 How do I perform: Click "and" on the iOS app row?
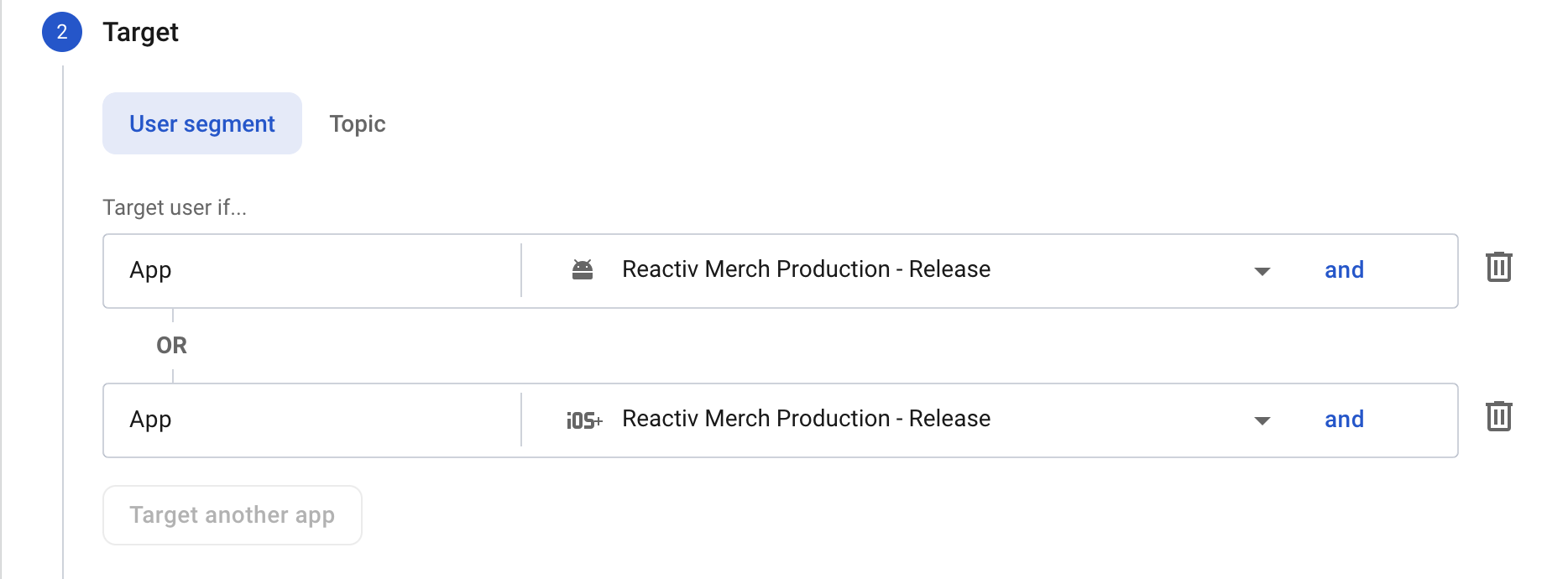tap(1344, 420)
